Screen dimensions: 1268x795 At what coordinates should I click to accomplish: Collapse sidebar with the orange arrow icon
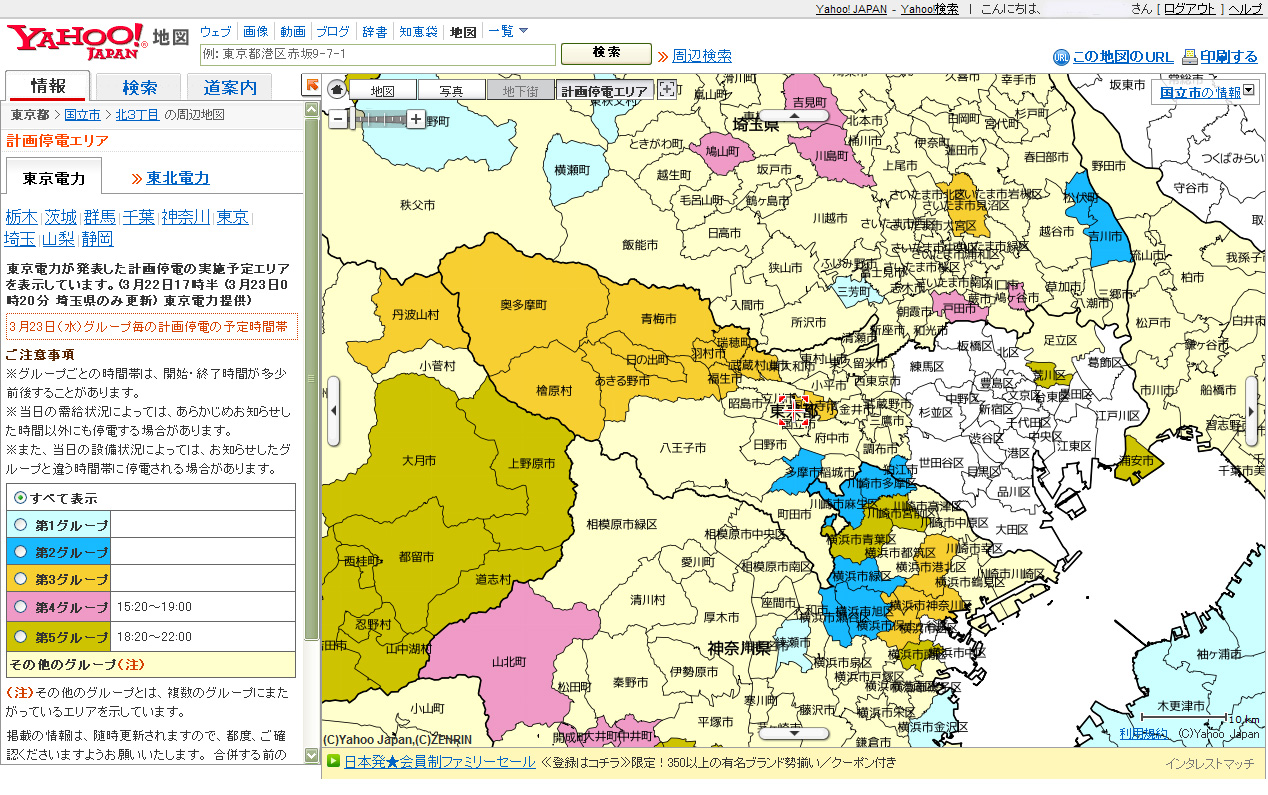[312, 86]
